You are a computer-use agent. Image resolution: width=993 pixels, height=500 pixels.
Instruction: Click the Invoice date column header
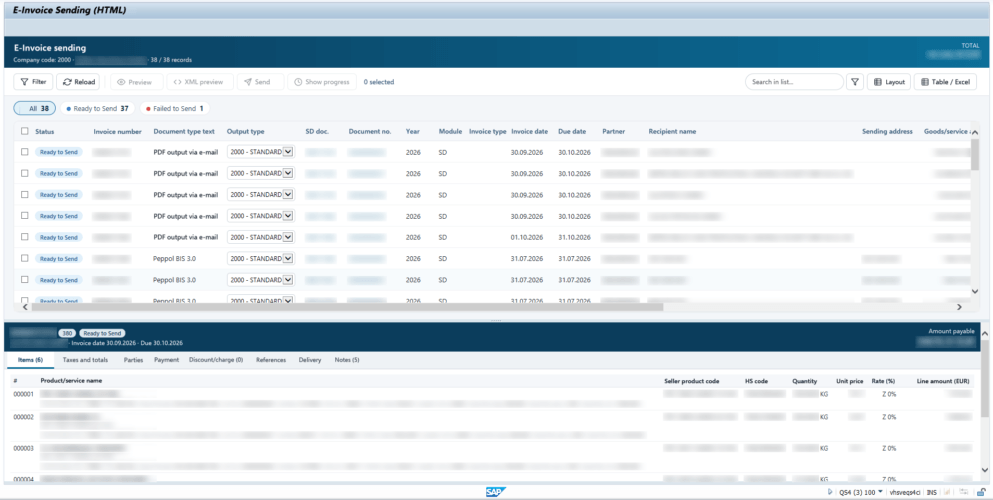click(x=529, y=131)
